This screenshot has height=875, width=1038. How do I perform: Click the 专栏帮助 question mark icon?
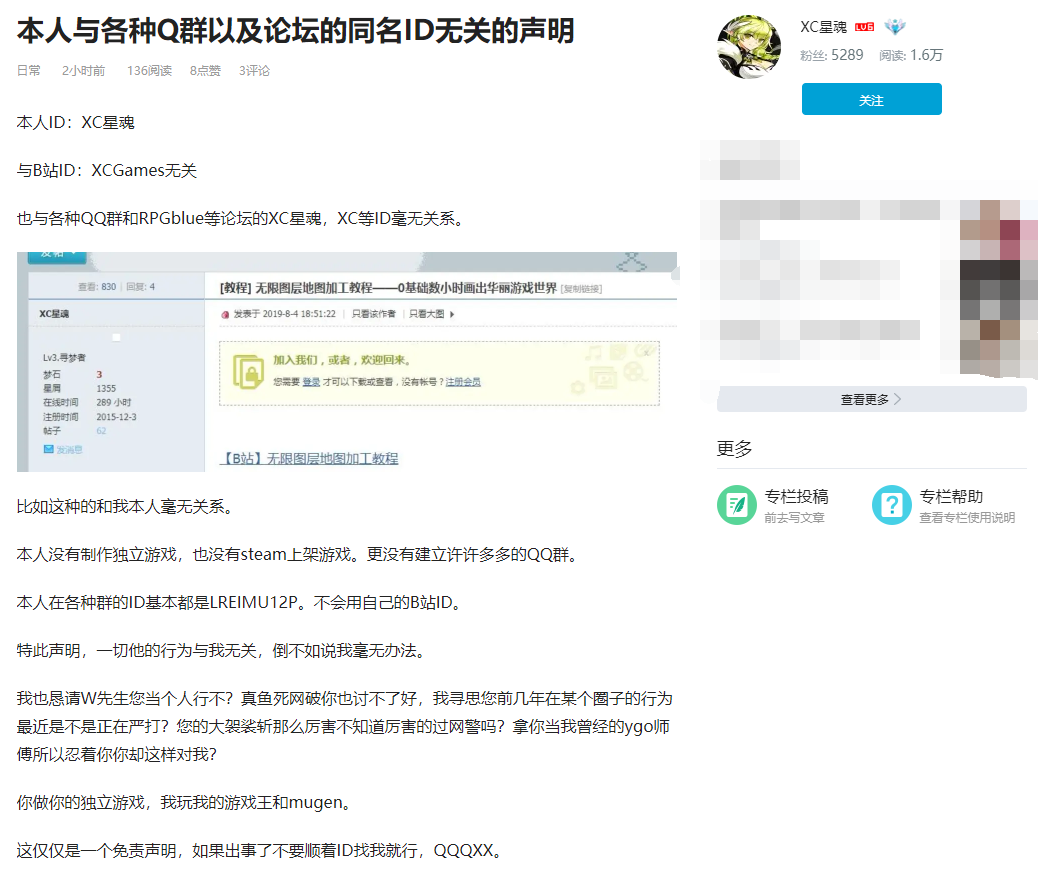[892, 505]
